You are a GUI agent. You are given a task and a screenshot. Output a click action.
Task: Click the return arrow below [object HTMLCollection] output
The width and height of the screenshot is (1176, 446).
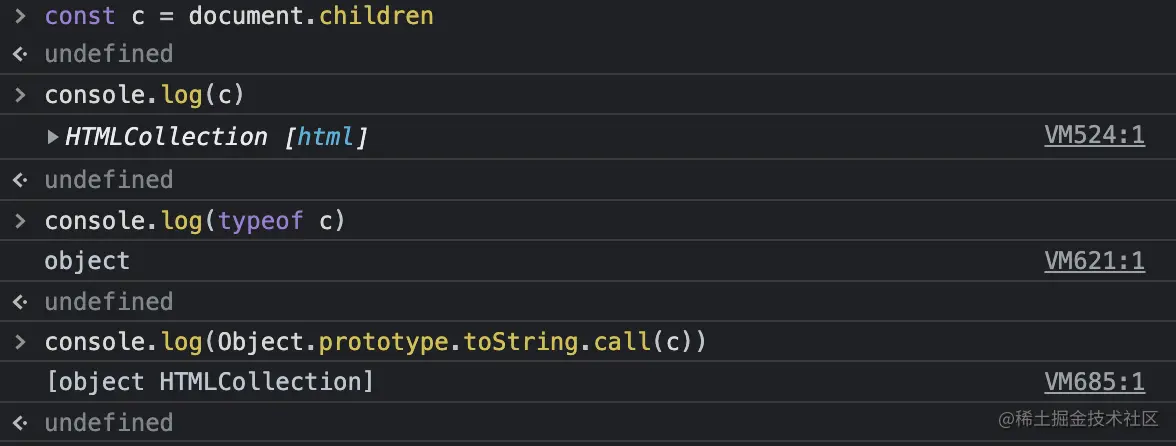tap(20, 423)
